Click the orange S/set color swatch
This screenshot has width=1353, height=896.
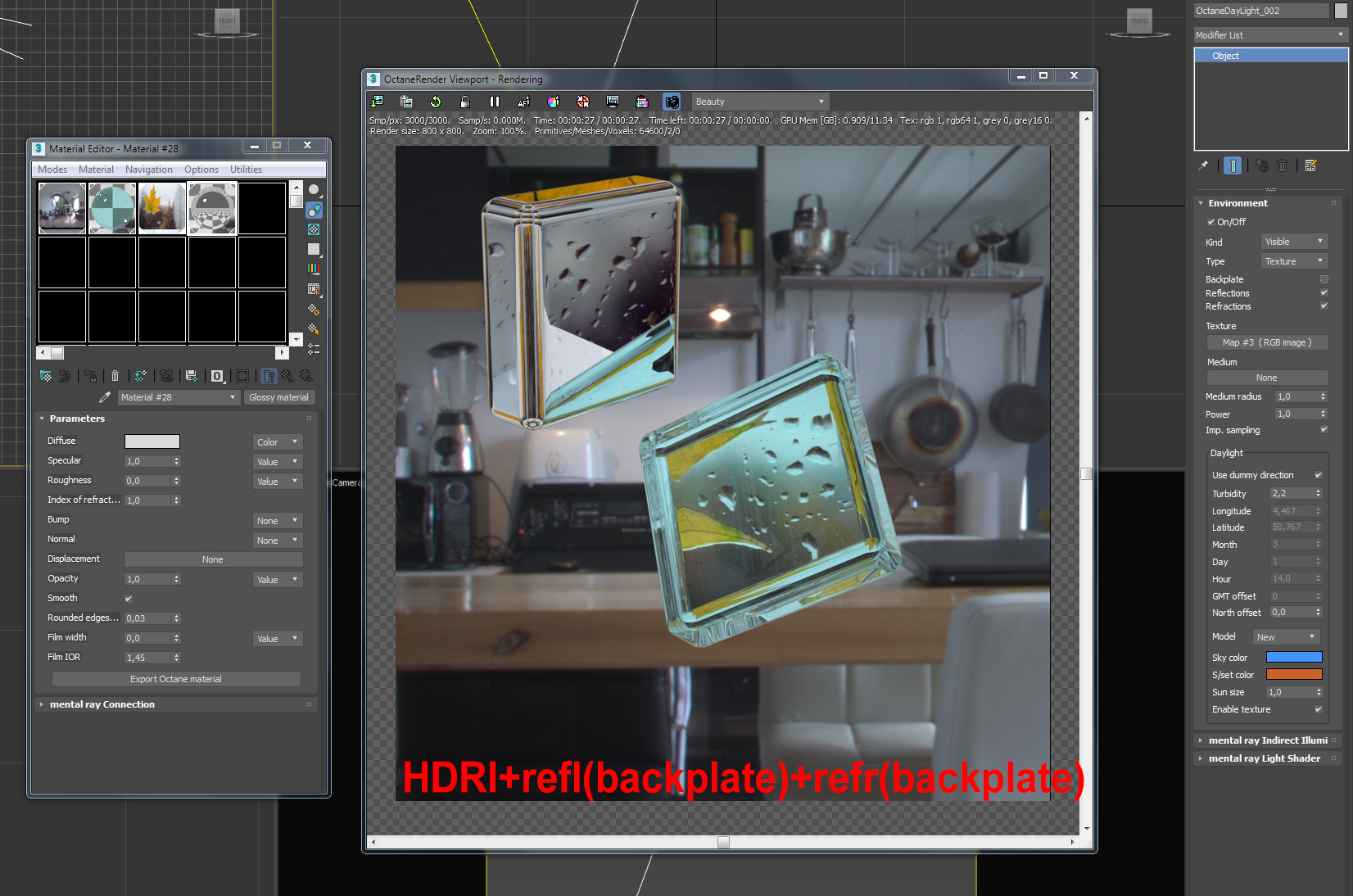tap(1294, 674)
